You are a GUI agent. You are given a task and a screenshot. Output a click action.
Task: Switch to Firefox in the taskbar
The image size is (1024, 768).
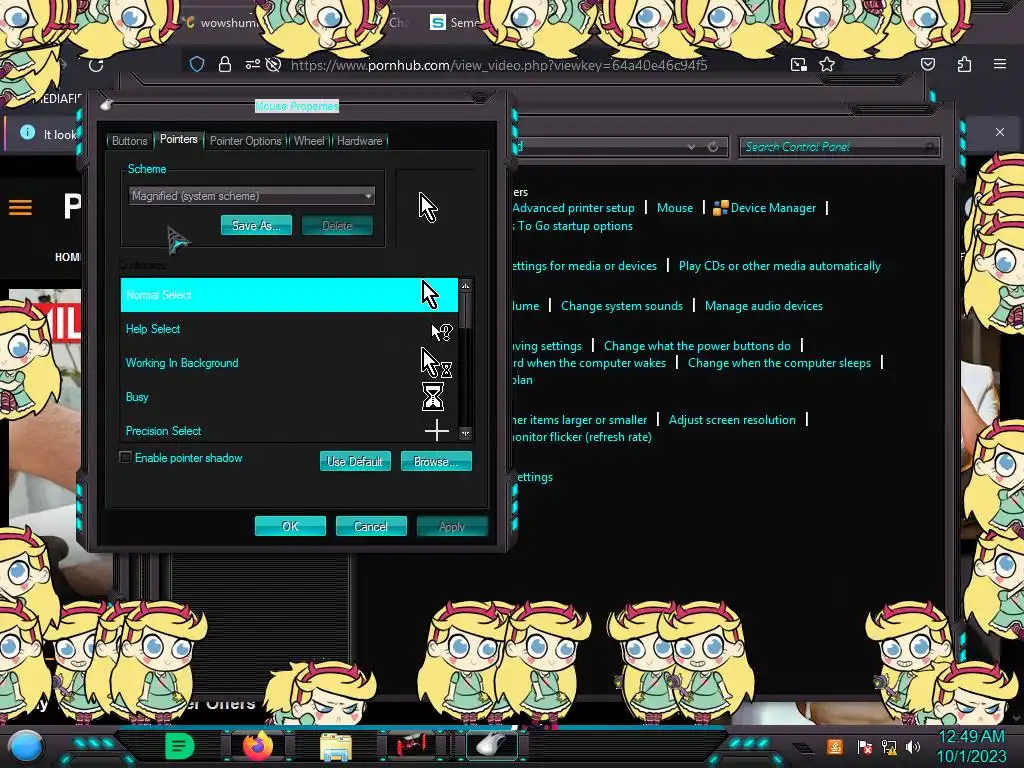pos(258,746)
